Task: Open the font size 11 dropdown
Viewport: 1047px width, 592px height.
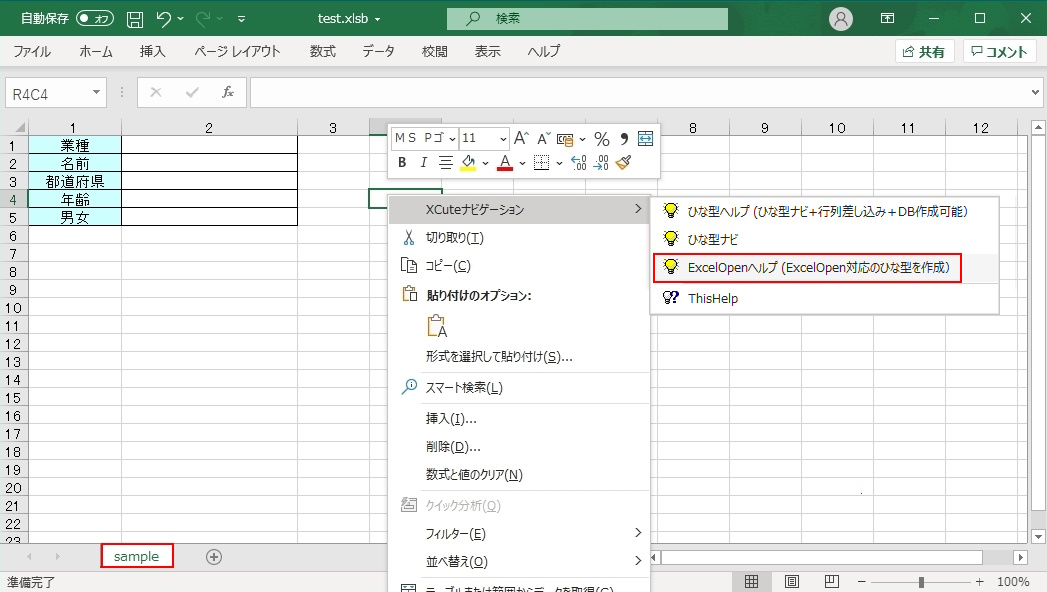Action: point(503,138)
